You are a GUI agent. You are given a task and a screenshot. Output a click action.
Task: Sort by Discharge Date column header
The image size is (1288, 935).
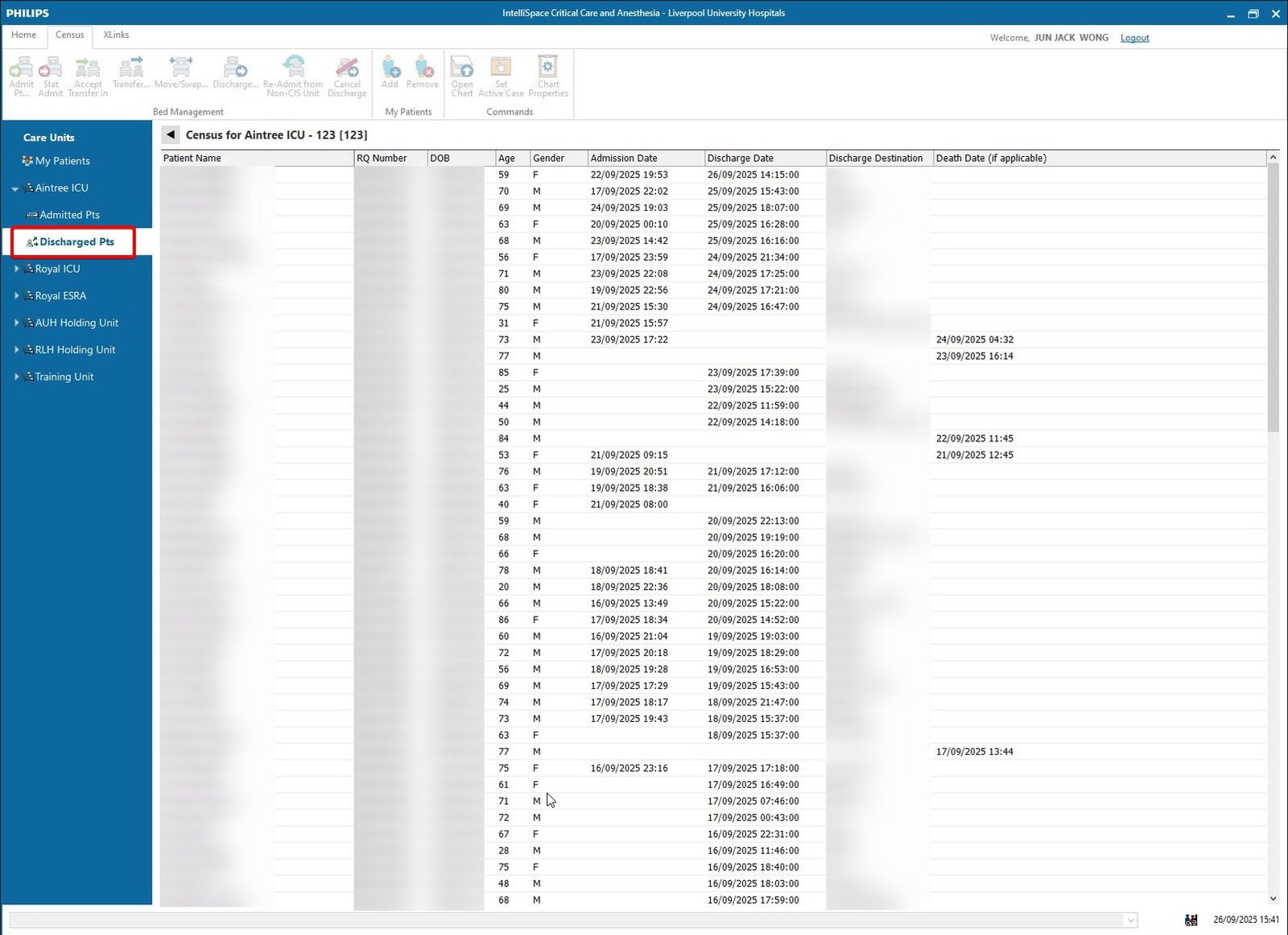coord(740,159)
